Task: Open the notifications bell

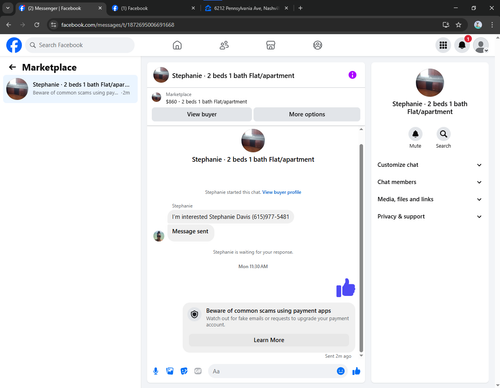Action: coord(462,45)
